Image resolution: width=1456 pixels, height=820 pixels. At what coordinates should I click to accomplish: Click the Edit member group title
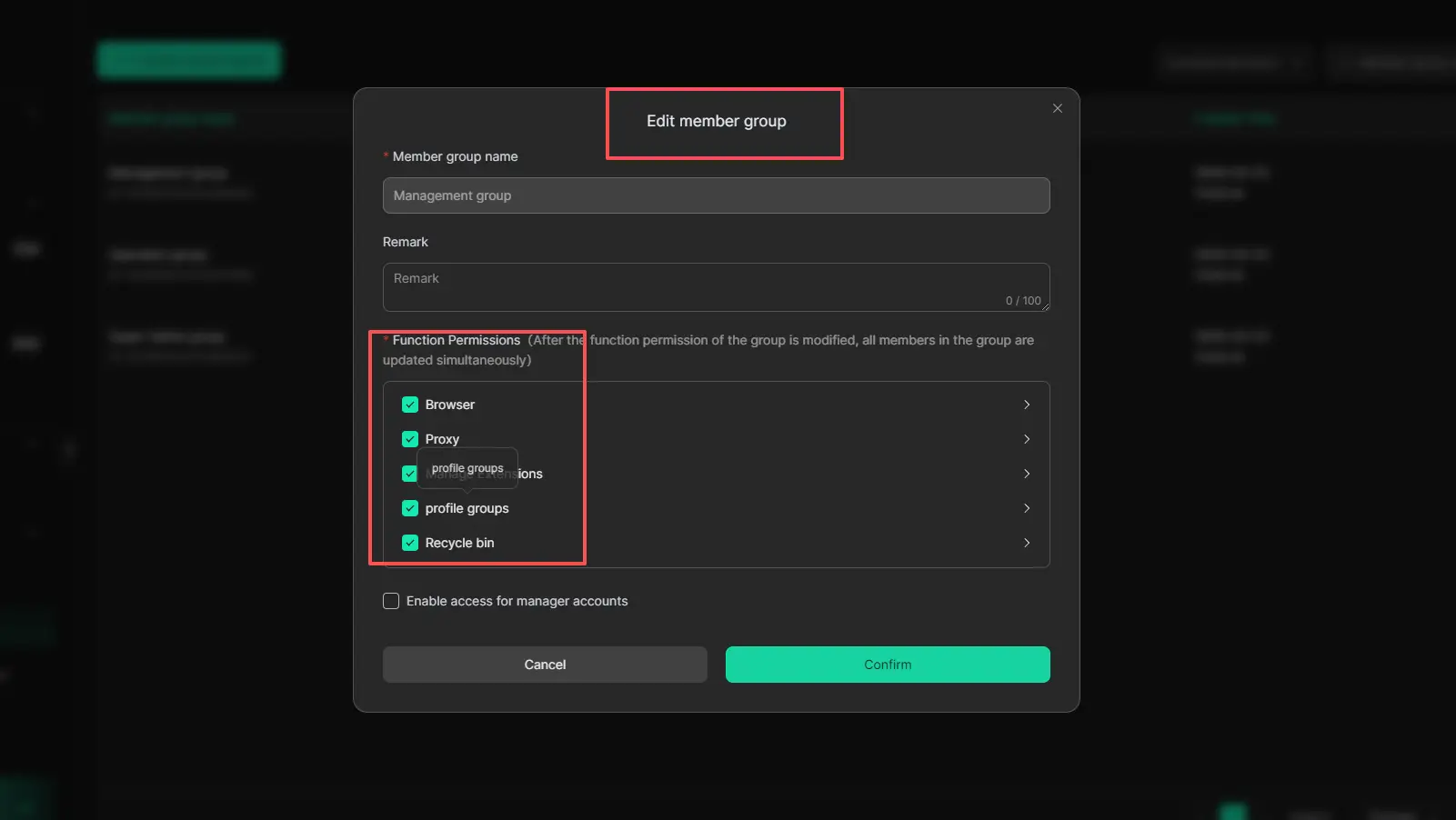716,121
